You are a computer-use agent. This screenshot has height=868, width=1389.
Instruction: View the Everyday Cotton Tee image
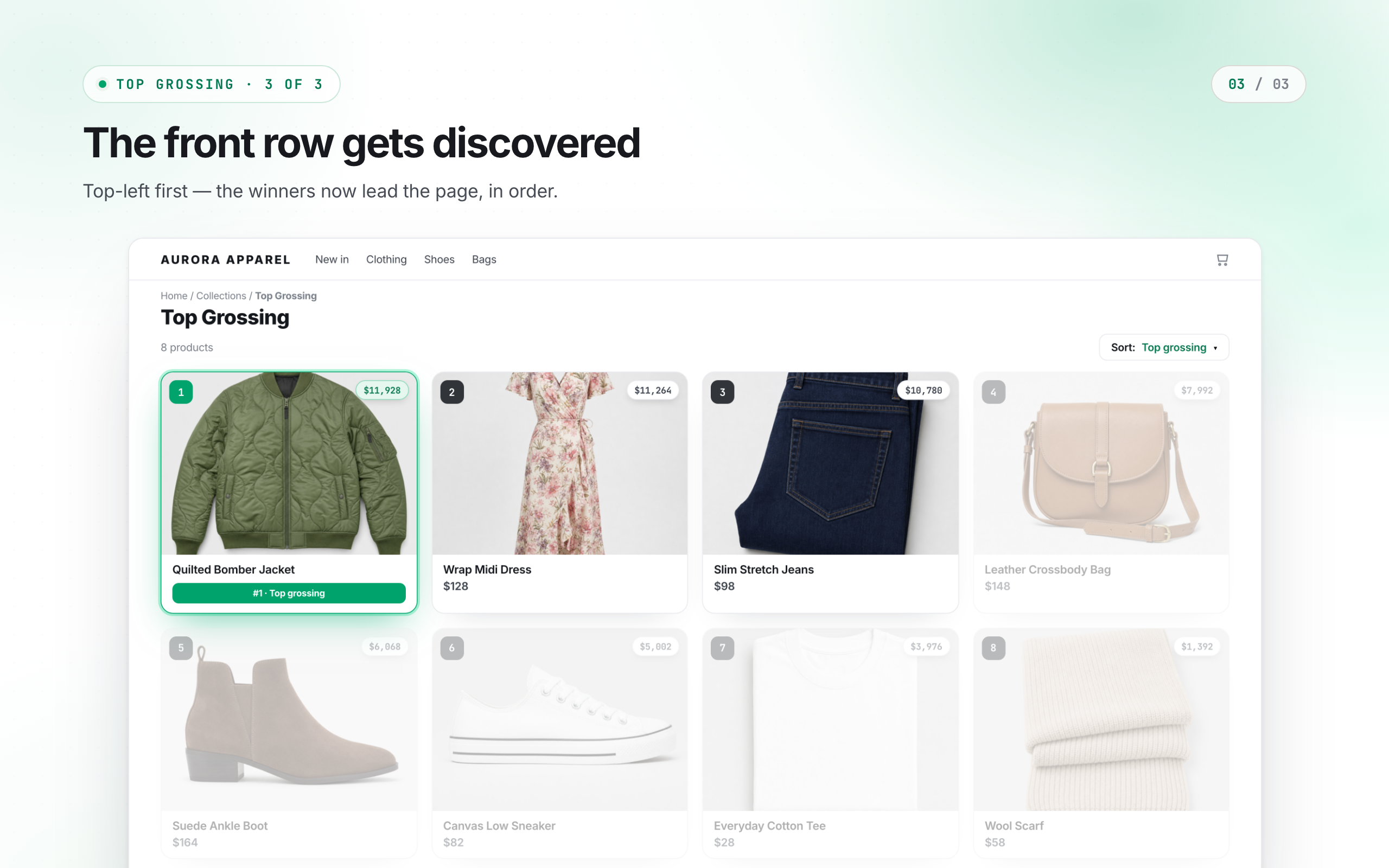click(830, 720)
